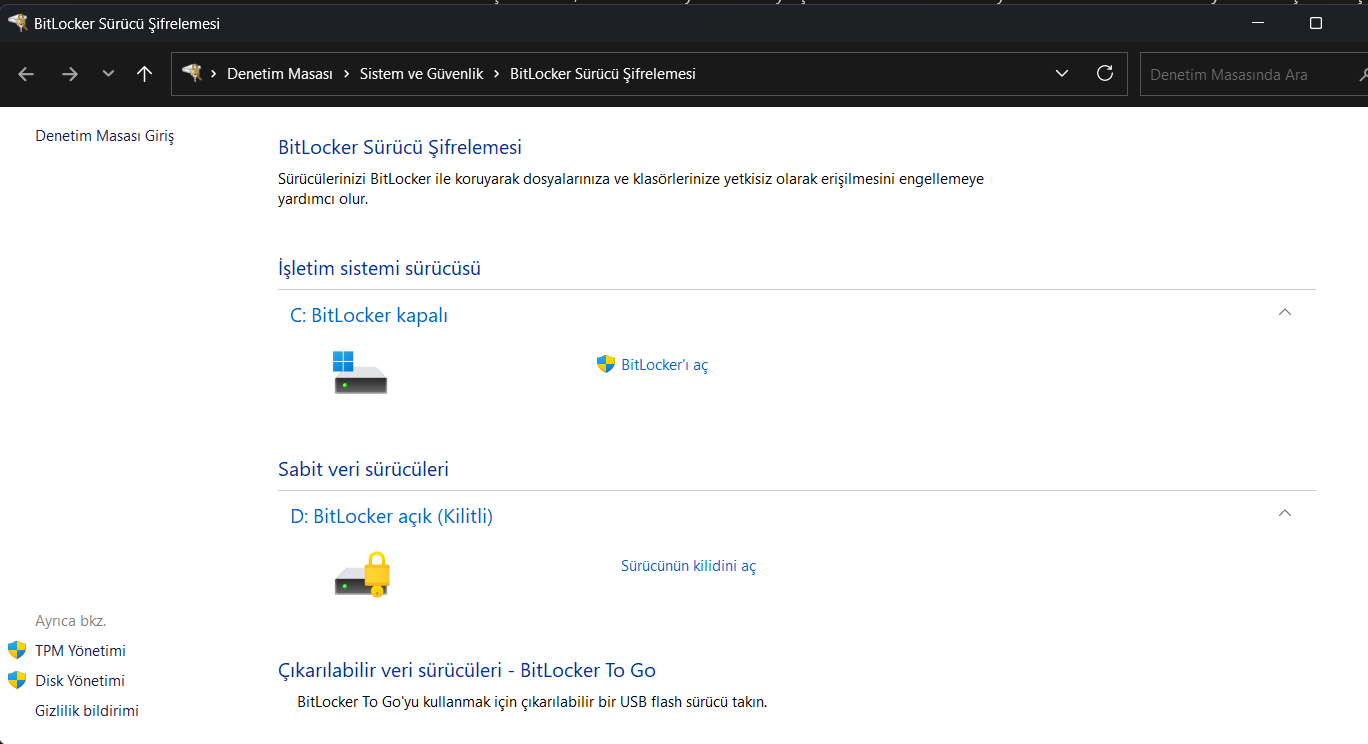Open TPM Yönetimi
1368x744 pixels.
point(80,651)
